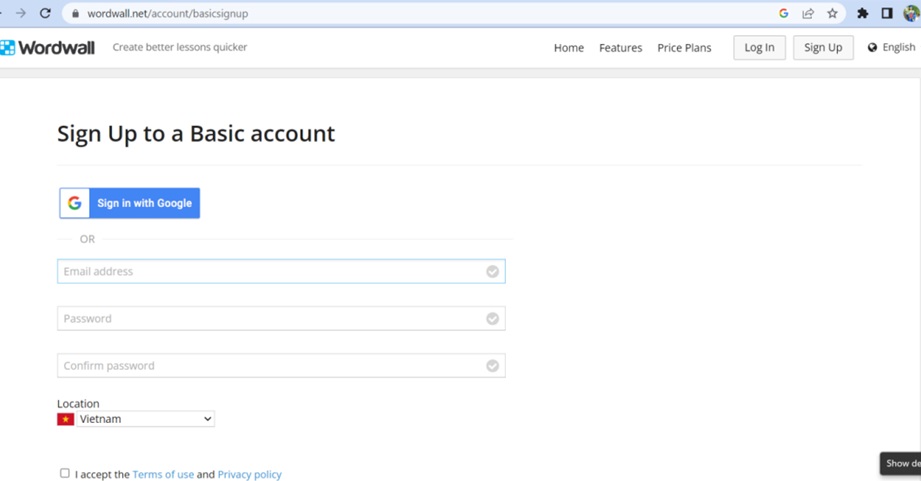Open the English language selector

[892, 48]
